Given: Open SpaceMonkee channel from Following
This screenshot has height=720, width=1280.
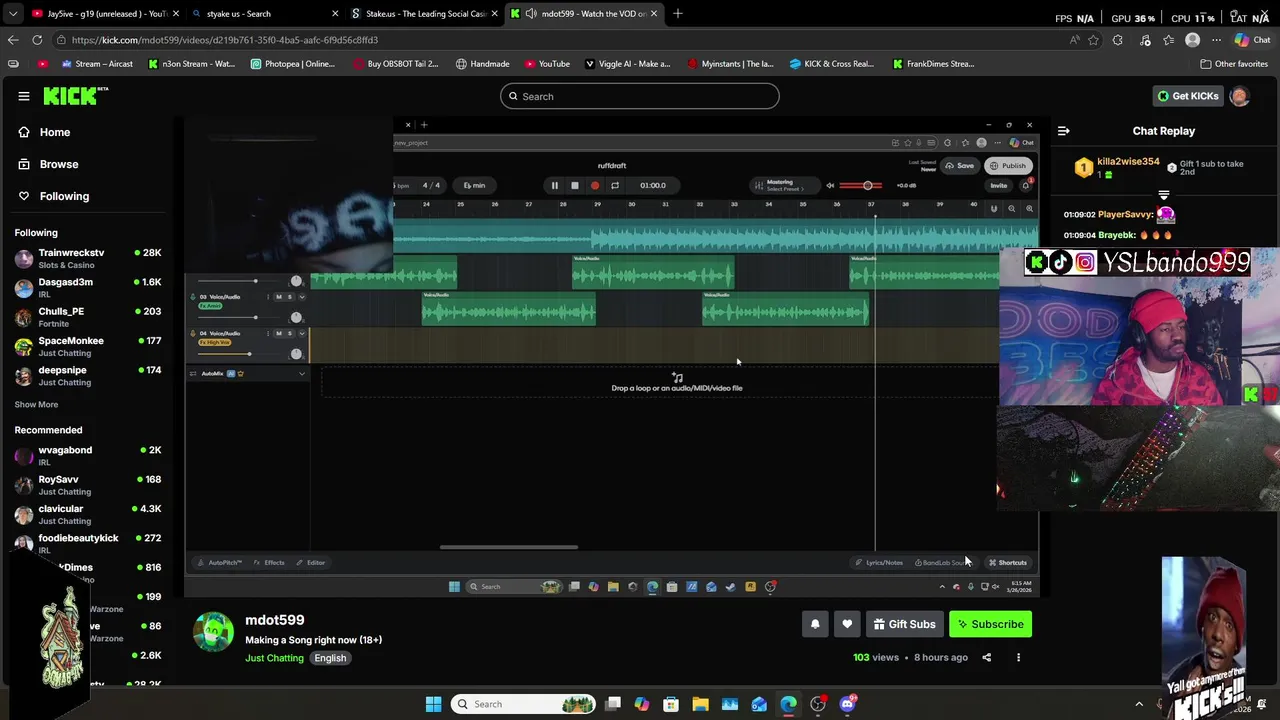Looking at the screenshot, I should [88, 346].
